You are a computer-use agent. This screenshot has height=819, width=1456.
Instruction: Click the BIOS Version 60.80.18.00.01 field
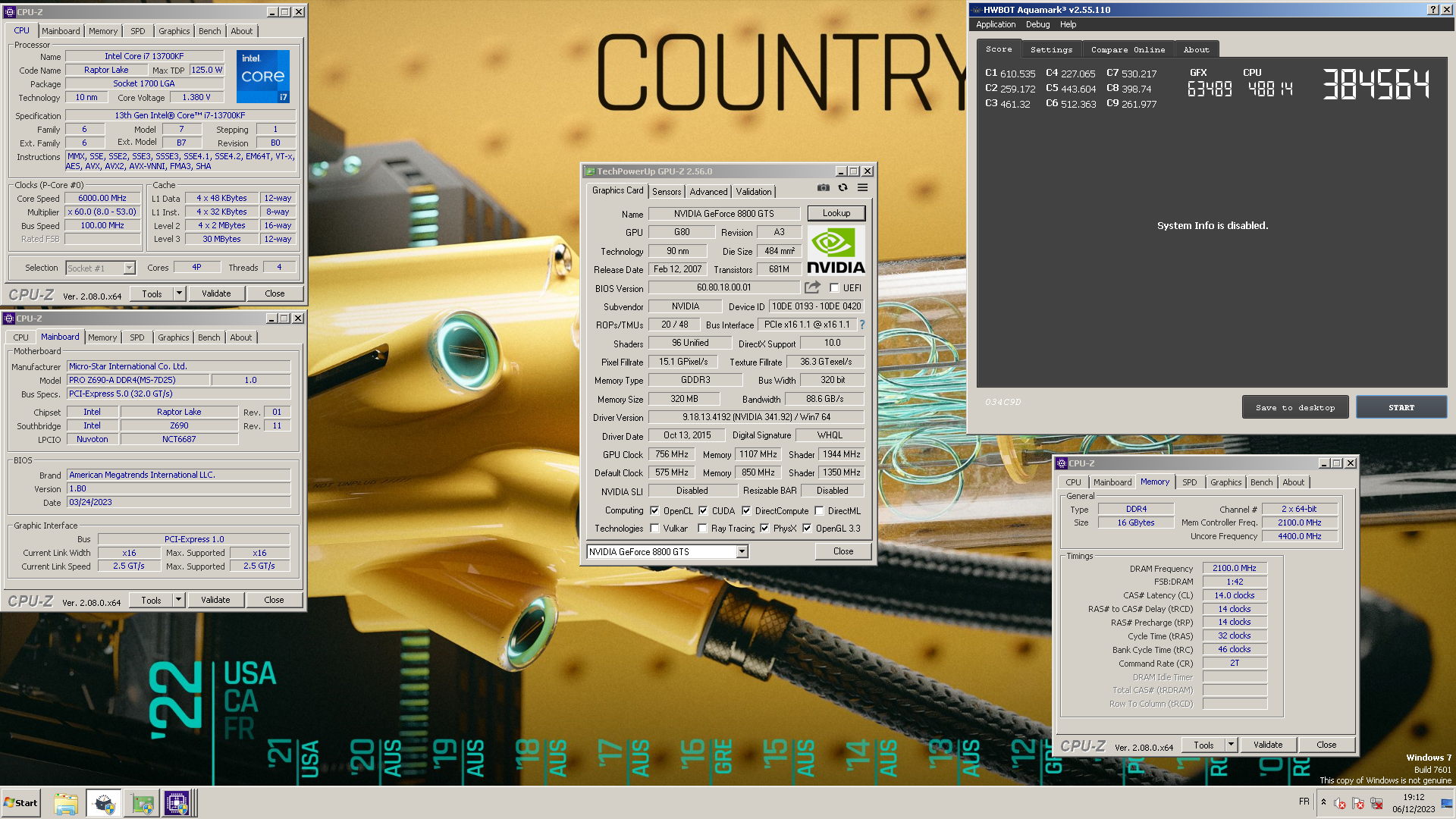tap(723, 288)
